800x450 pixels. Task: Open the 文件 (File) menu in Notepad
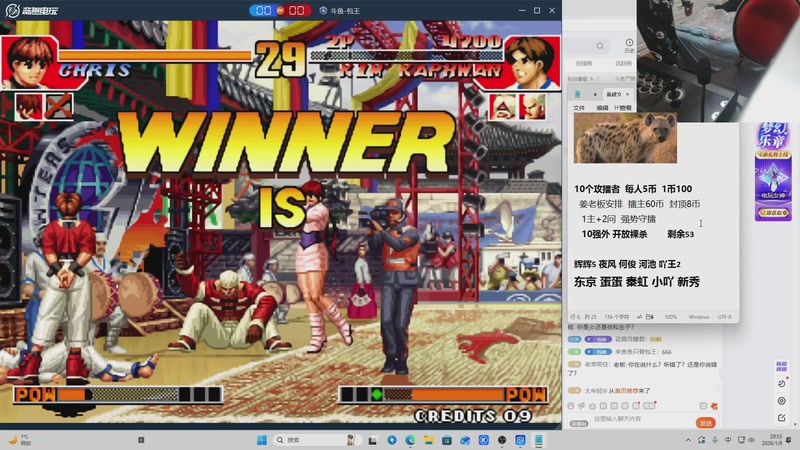[x=579, y=108]
